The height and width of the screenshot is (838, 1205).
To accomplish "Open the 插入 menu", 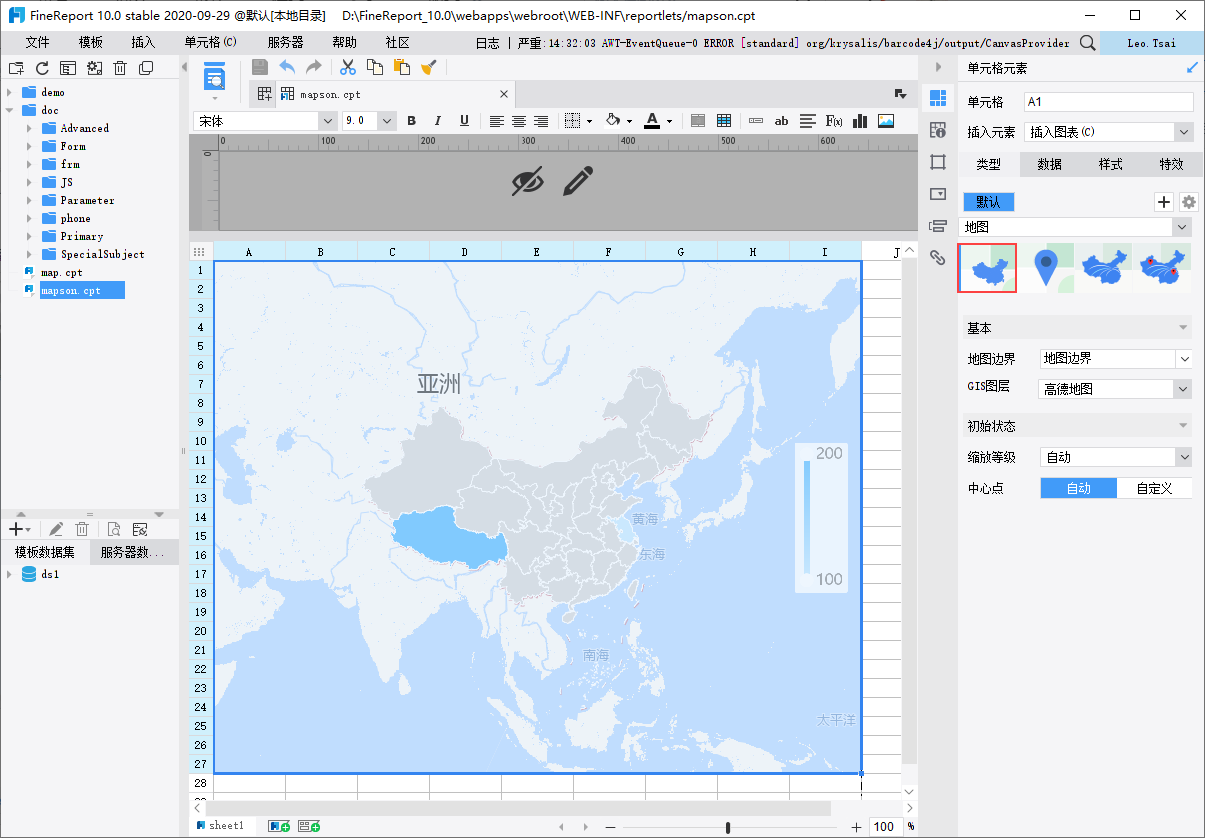I will pyautogui.click(x=144, y=43).
